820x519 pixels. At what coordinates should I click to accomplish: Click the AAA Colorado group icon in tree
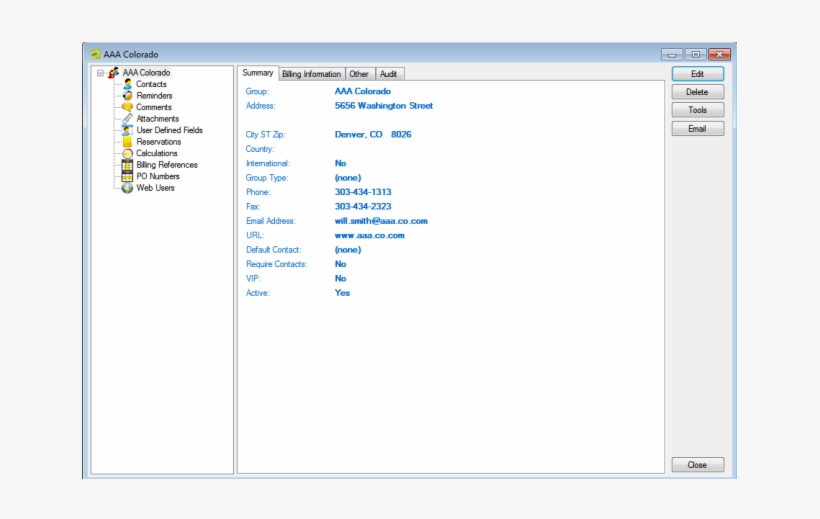point(113,73)
